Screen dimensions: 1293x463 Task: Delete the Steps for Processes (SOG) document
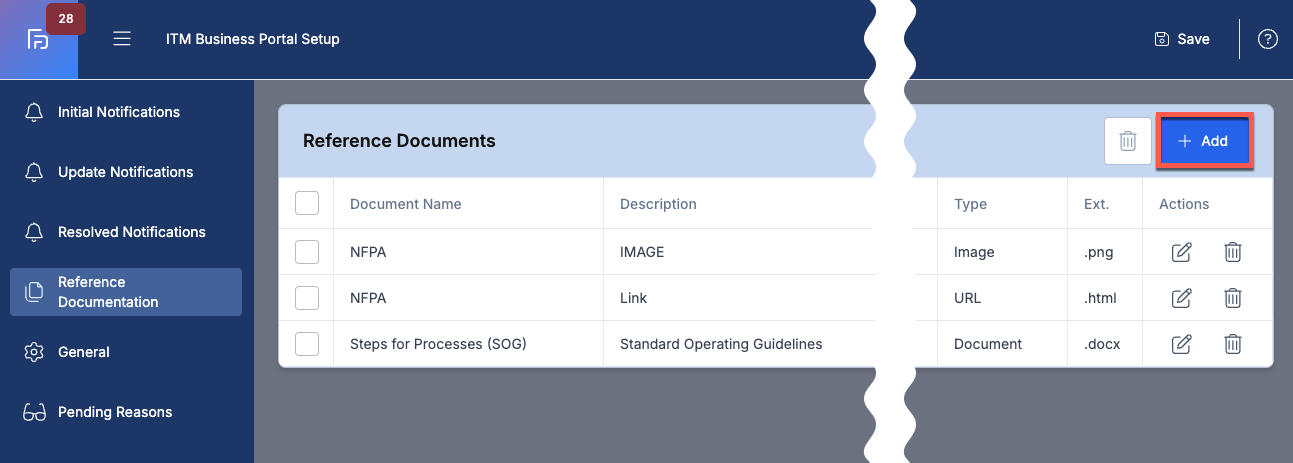[x=1233, y=344]
